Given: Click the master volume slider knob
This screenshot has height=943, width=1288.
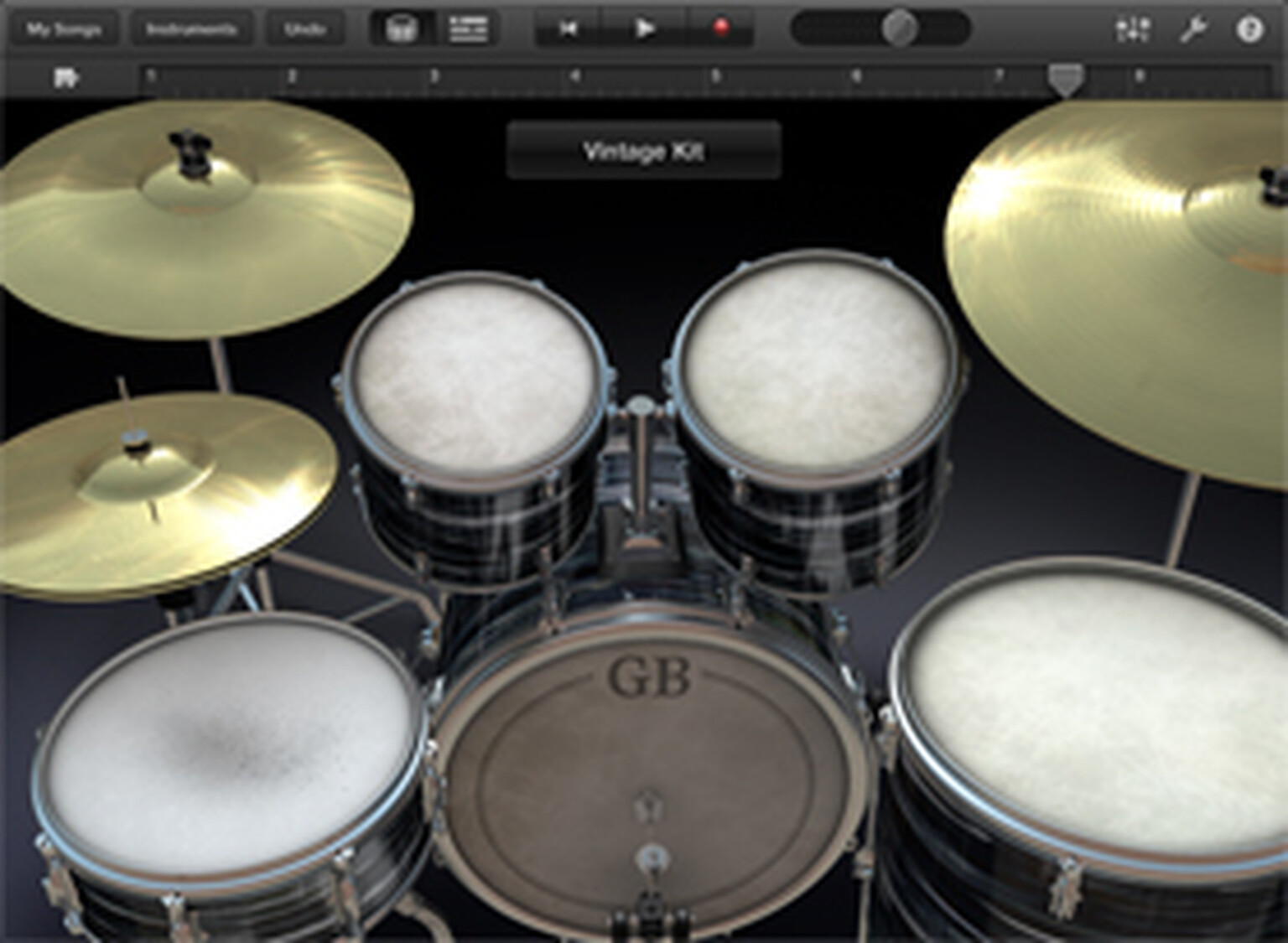Looking at the screenshot, I should (x=900, y=29).
